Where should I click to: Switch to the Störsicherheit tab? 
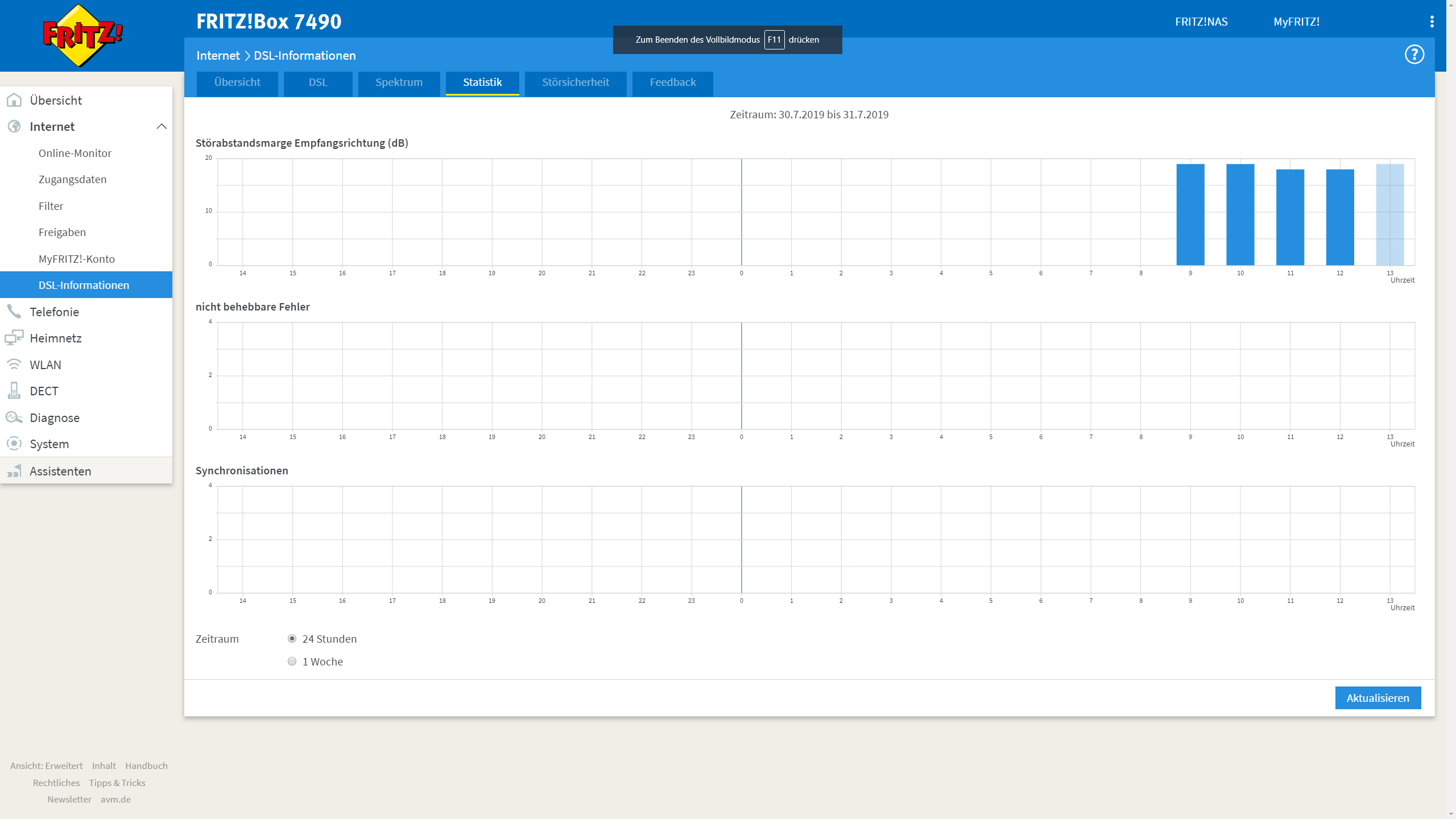pos(575,82)
